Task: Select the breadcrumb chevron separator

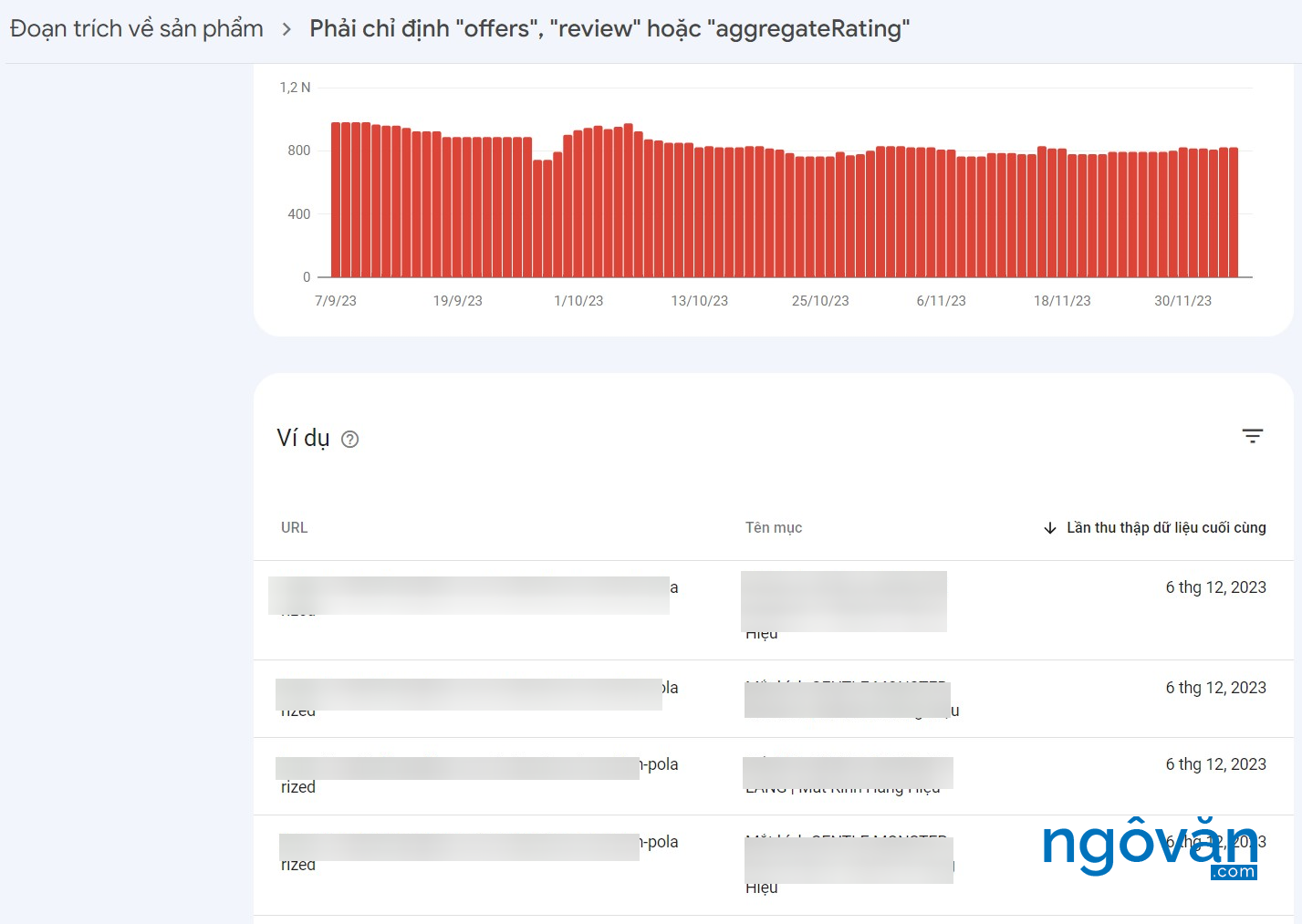Action: 286,29
